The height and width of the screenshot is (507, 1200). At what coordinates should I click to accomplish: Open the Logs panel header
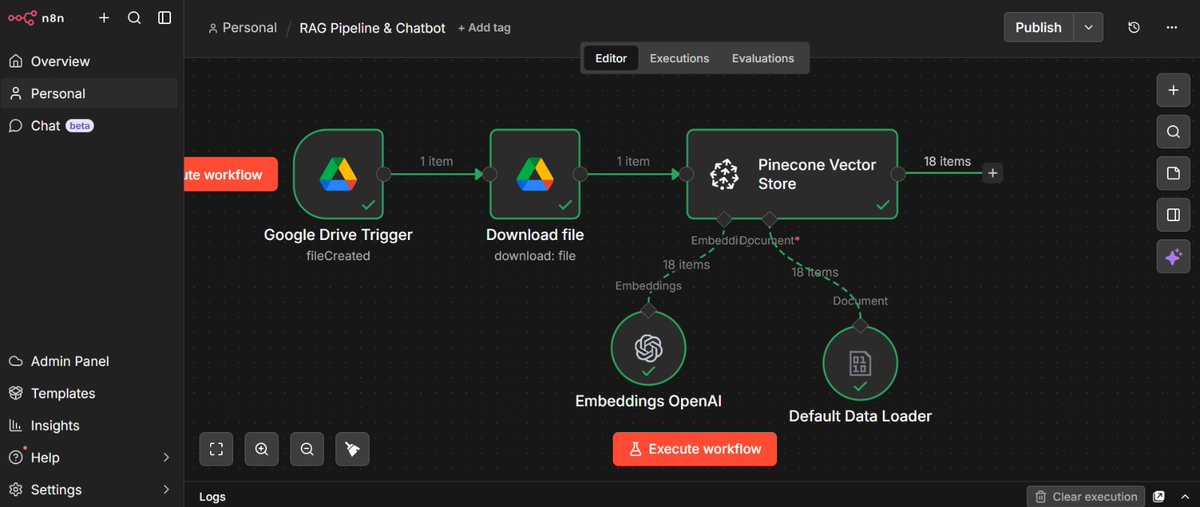click(x=212, y=496)
